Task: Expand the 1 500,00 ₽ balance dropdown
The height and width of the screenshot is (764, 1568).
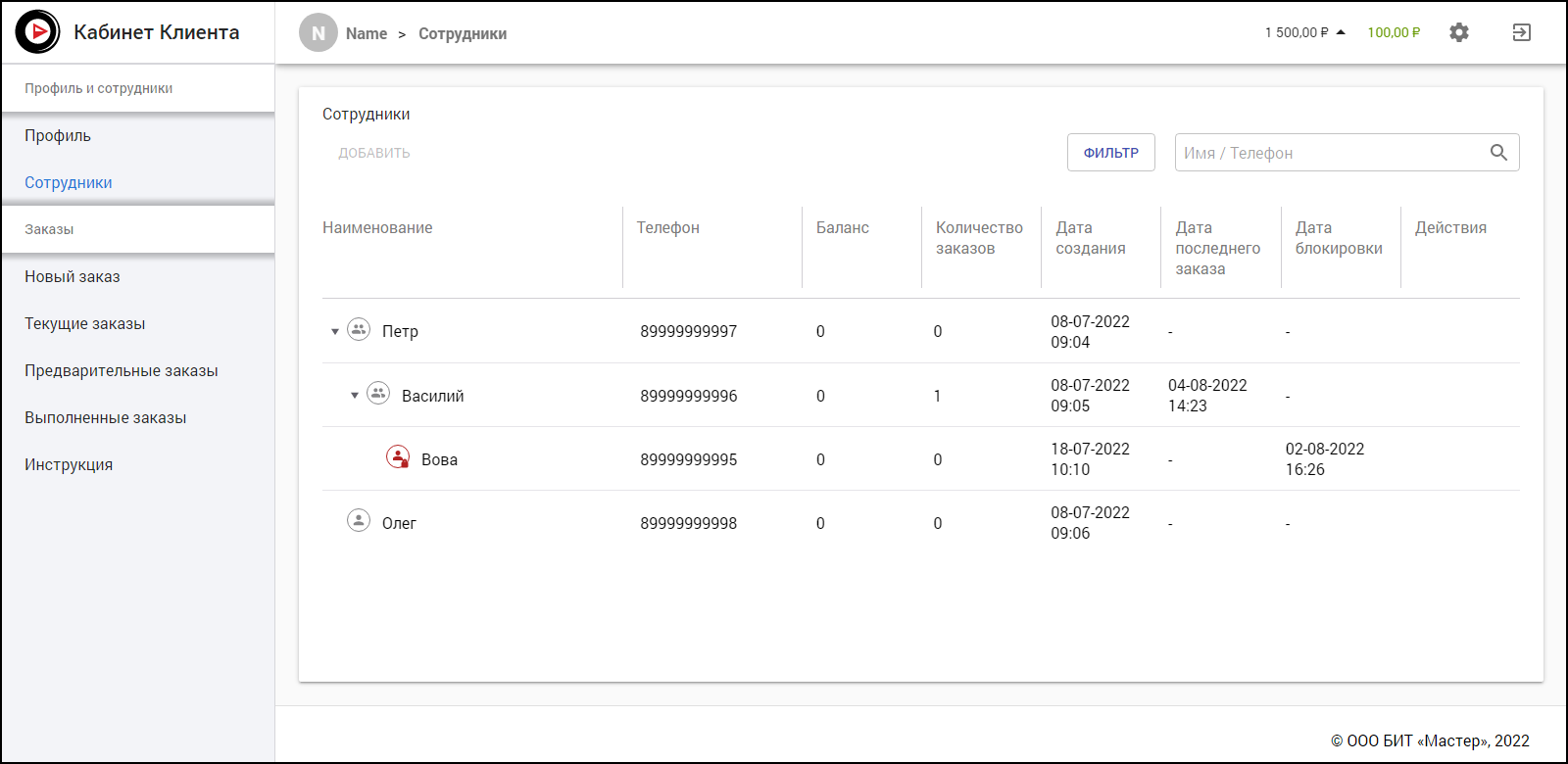Action: pyautogui.click(x=1341, y=32)
